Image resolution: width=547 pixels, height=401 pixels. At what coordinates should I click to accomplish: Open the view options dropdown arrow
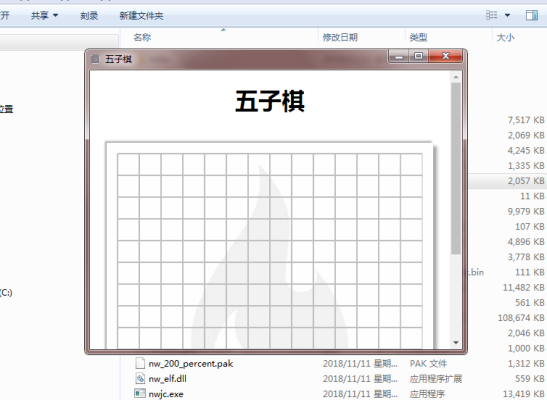coord(508,15)
